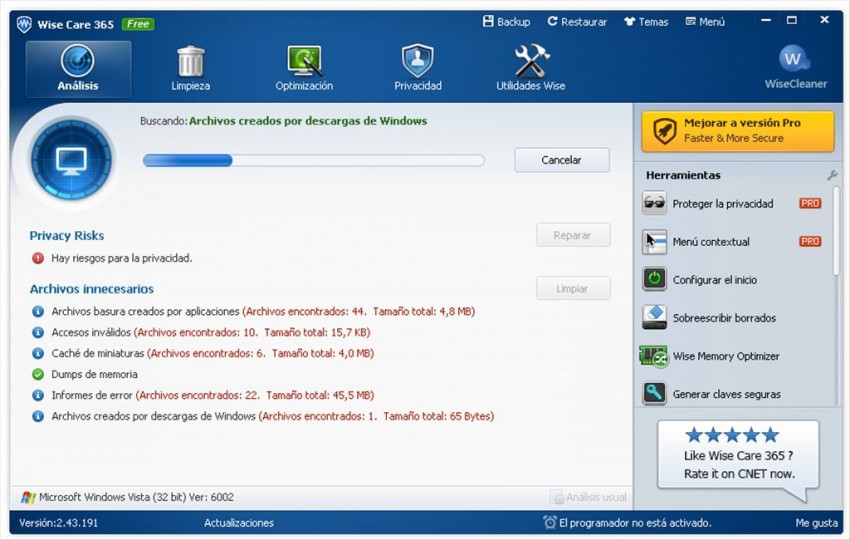The height and width of the screenshot is (540, 850).
Task: Click the PRO badge beside Proteger la privacidad
Action: (x=810, y=203)
